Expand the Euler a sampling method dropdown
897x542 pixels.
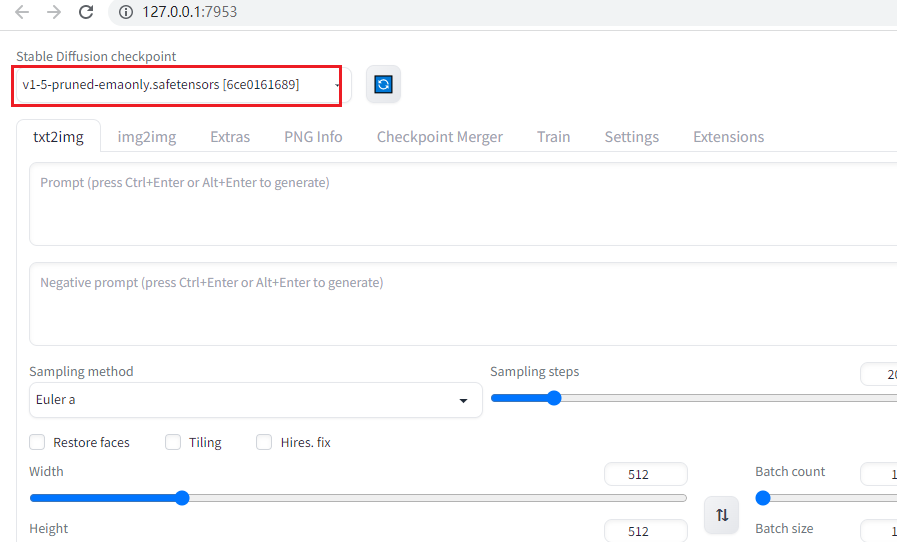click(x=256, y=400)
